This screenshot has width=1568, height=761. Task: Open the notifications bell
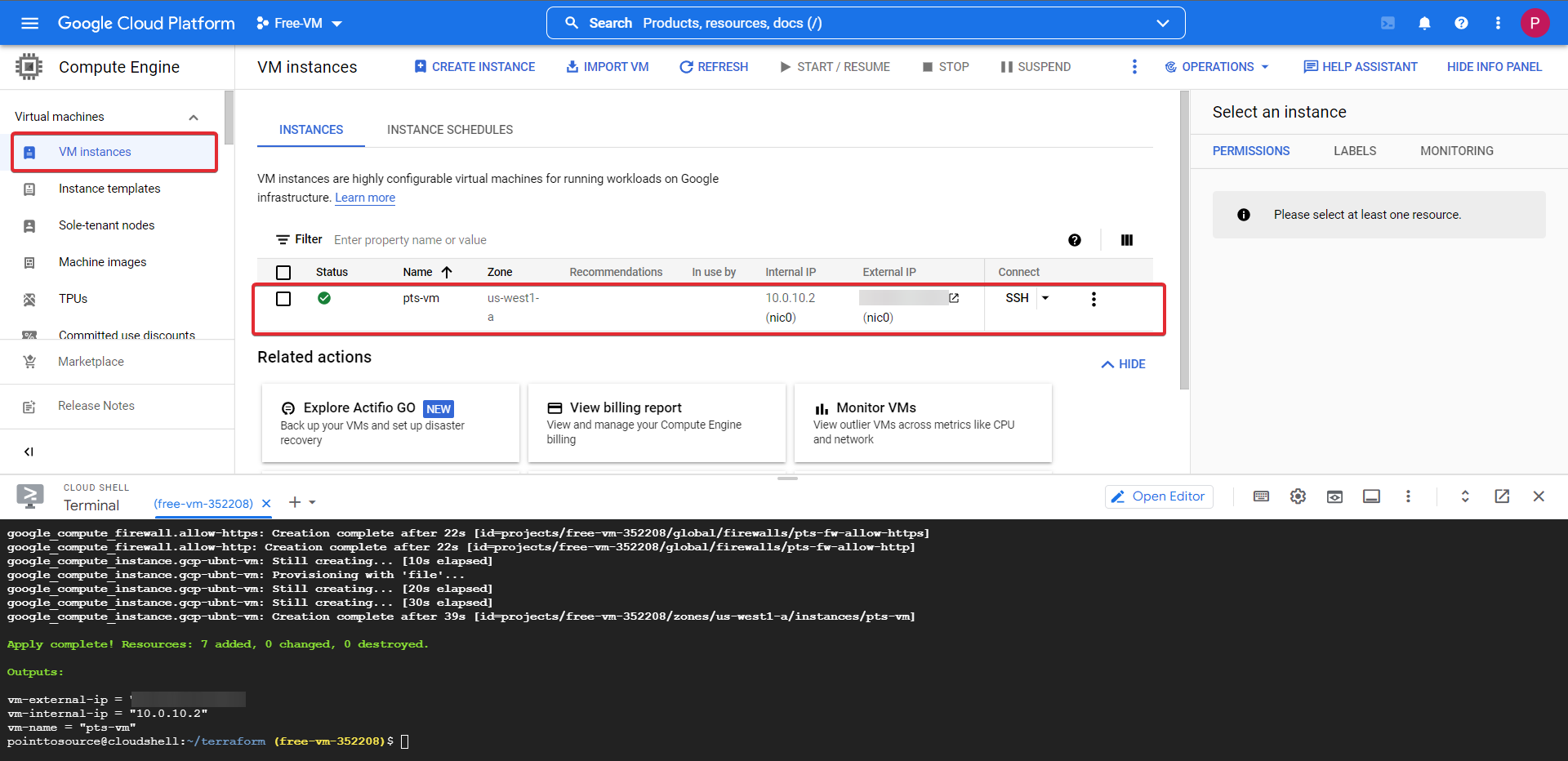1424,23
